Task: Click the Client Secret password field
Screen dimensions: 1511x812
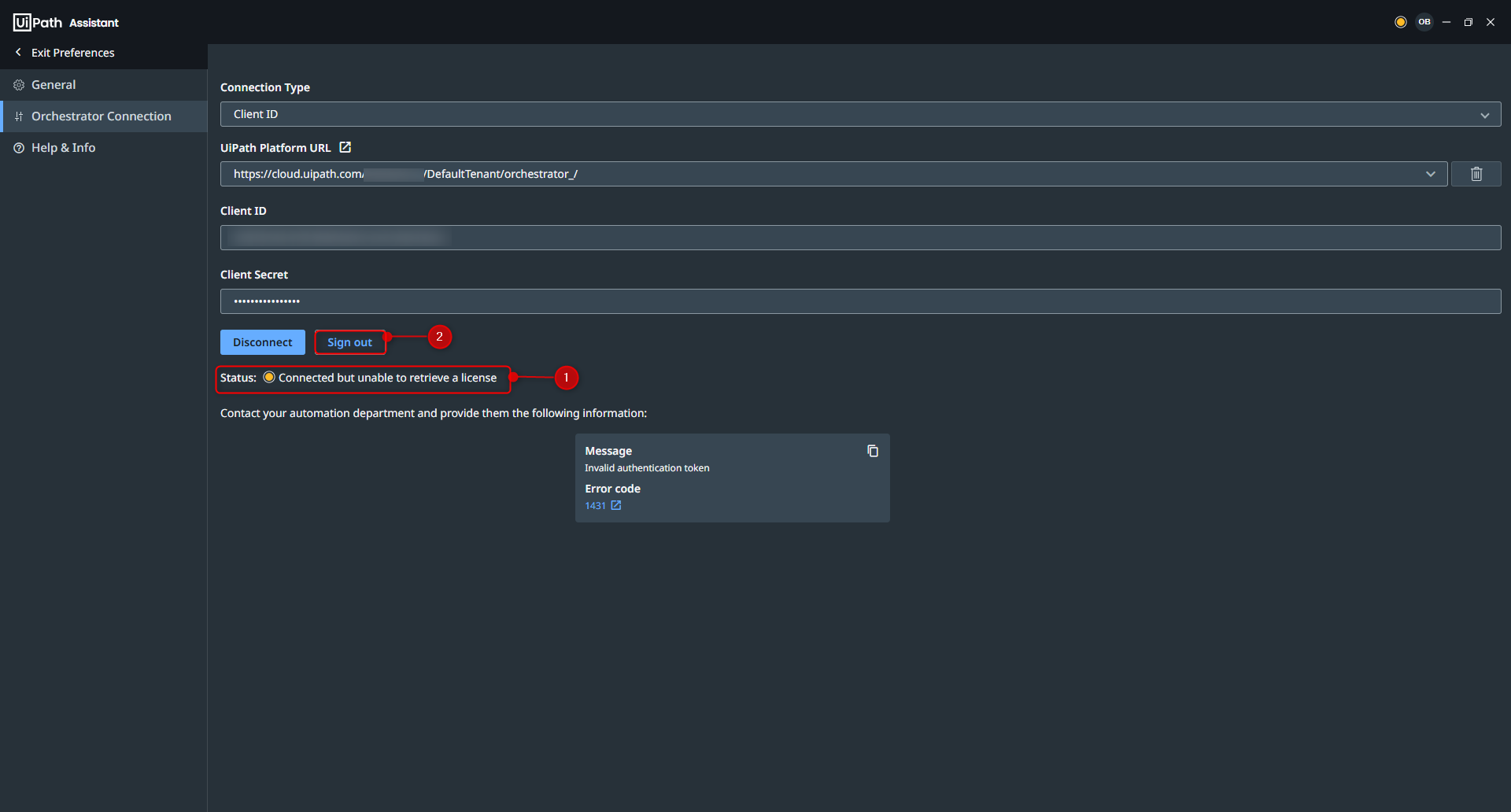Action: pyautogui.click(x=860, y=301)
